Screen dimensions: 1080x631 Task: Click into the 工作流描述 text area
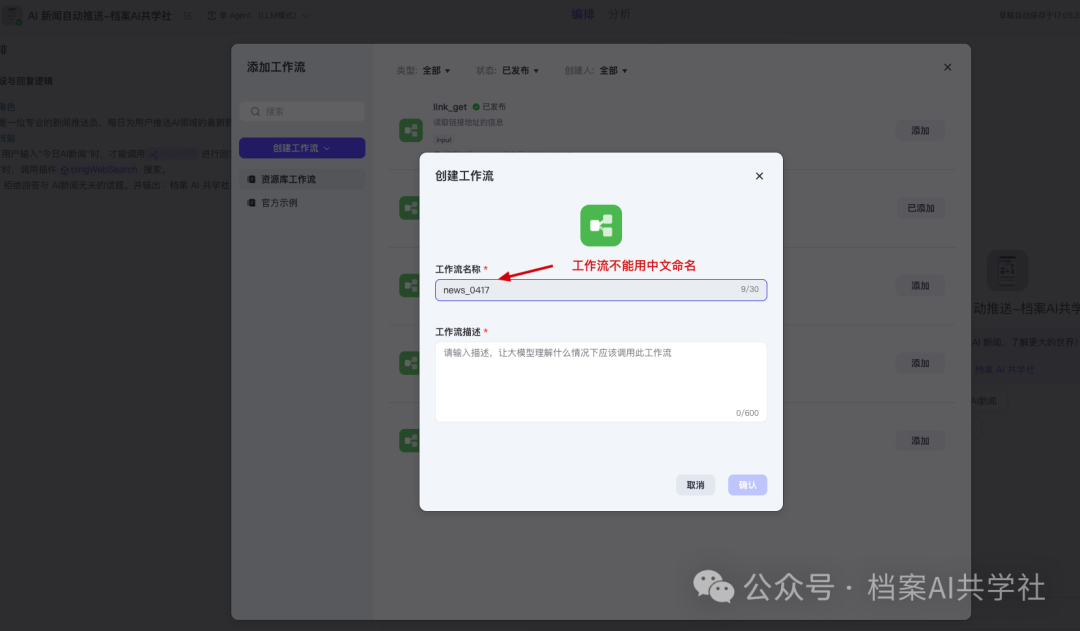click(601, 382)
